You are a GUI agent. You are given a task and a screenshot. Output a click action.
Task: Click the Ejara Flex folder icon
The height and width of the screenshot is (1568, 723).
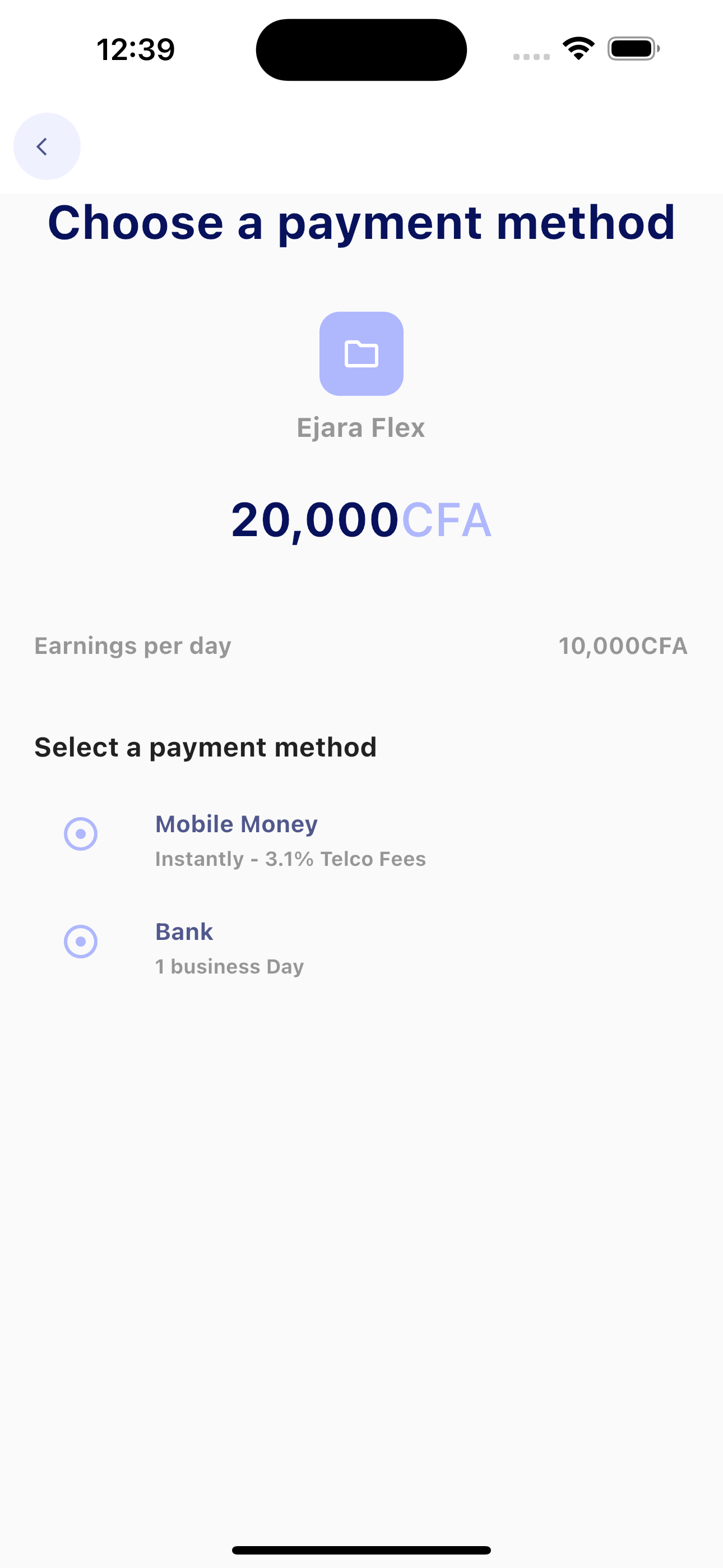coord(361,354)
